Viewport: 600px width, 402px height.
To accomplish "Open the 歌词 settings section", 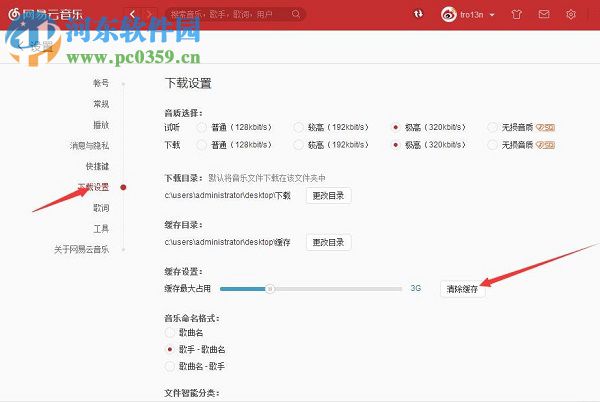I will pos(101,208).
